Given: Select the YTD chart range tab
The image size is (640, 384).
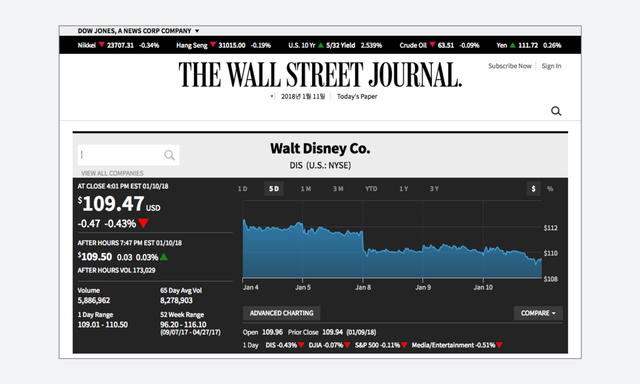Looking at the screenshot, I should pos(371,189).
